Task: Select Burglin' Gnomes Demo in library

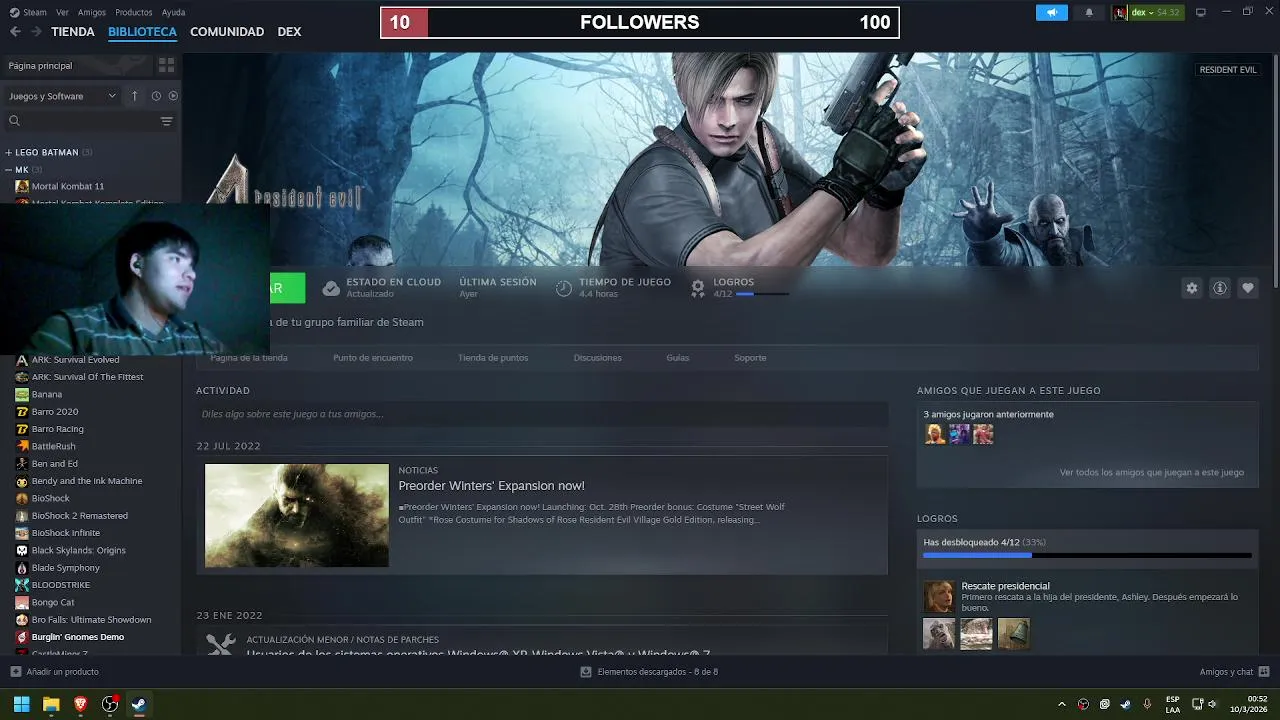Action: (x=78, y=637)
